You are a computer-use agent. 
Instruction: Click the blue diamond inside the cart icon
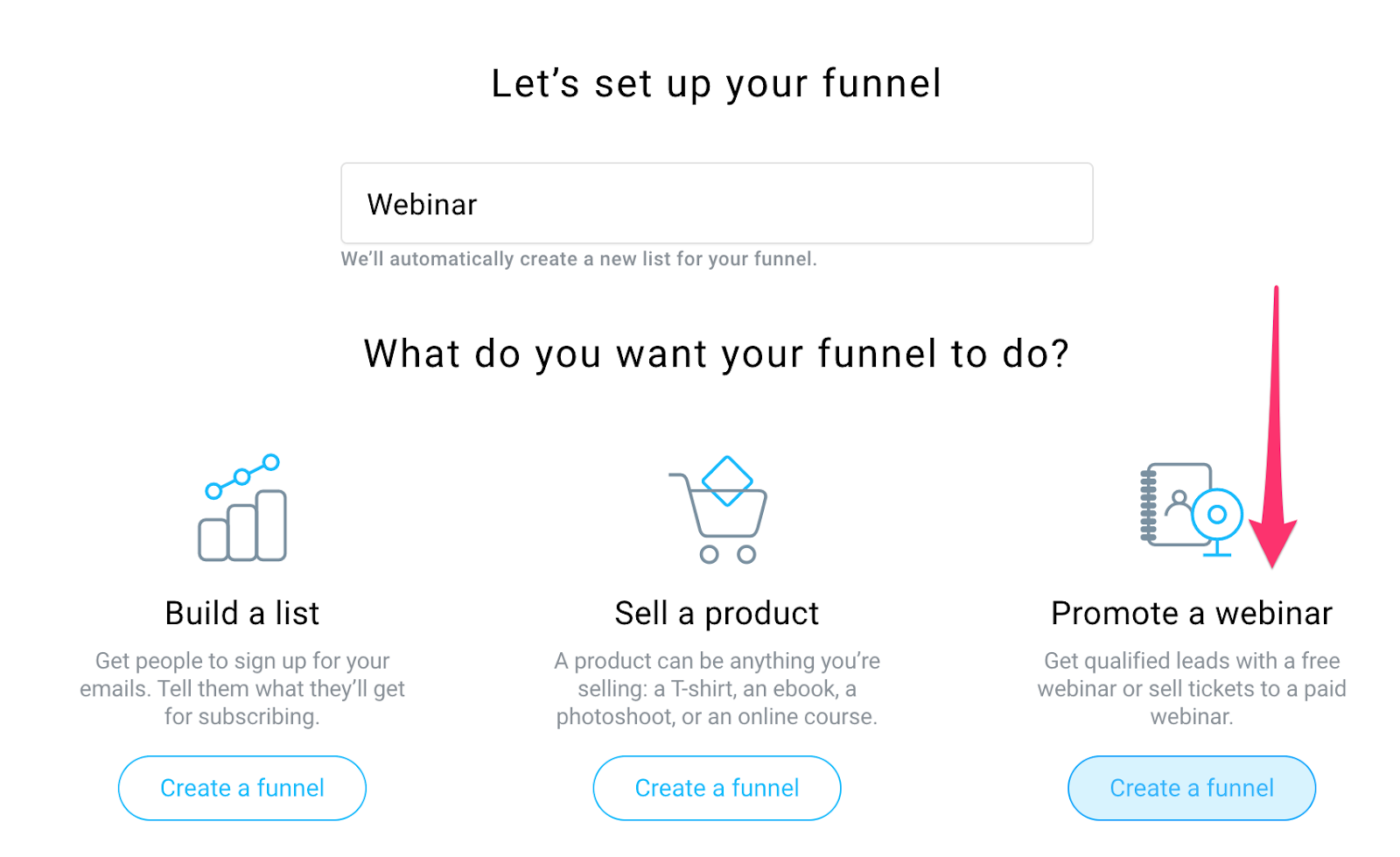click(x=727, y=481)
